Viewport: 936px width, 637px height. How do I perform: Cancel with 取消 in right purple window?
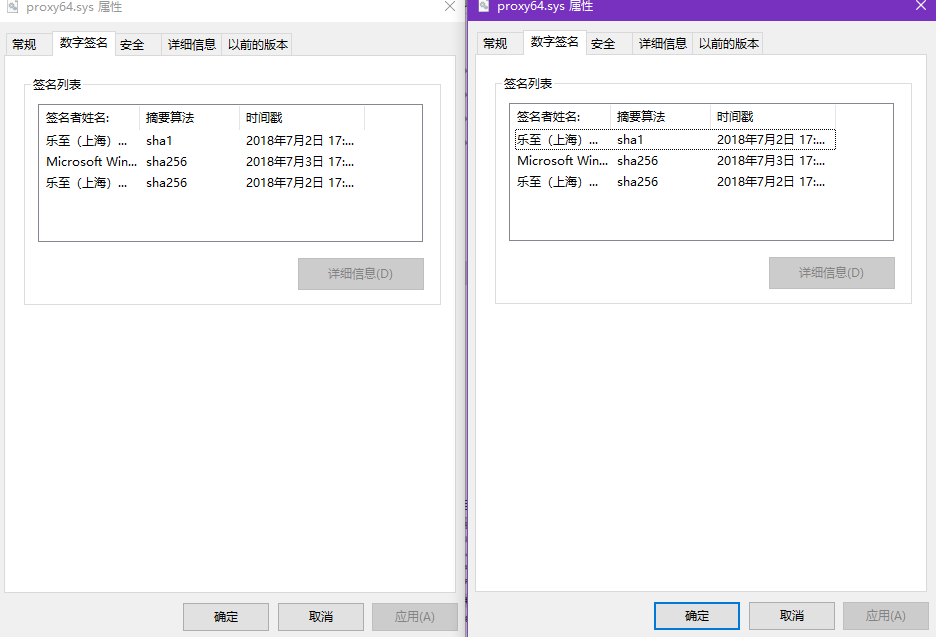792,616
